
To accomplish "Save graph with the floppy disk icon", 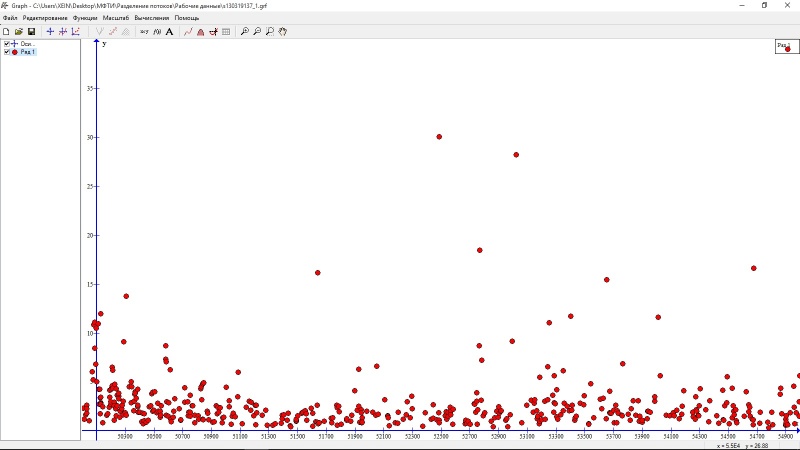I will 31,32.
